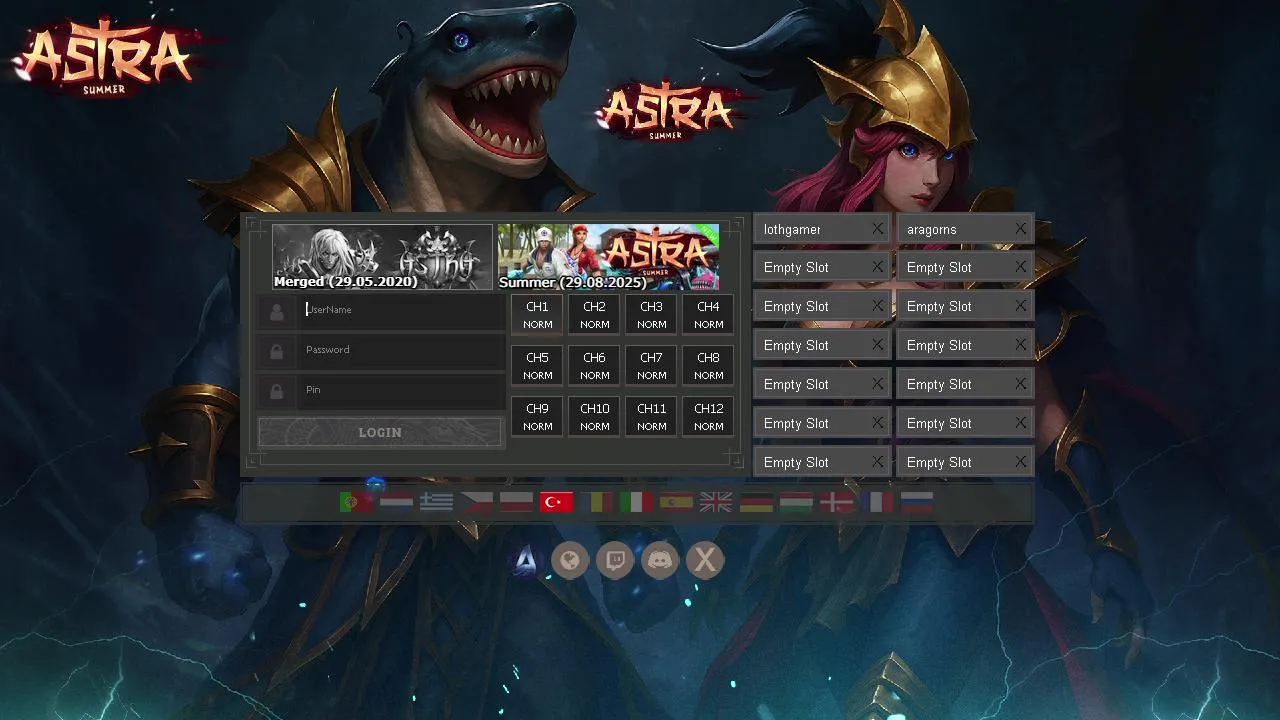Image resolution: width=1280 pixels, height=720 pixels.
Task: Choose channel CH2 NORM
Action: click(594, 314)
